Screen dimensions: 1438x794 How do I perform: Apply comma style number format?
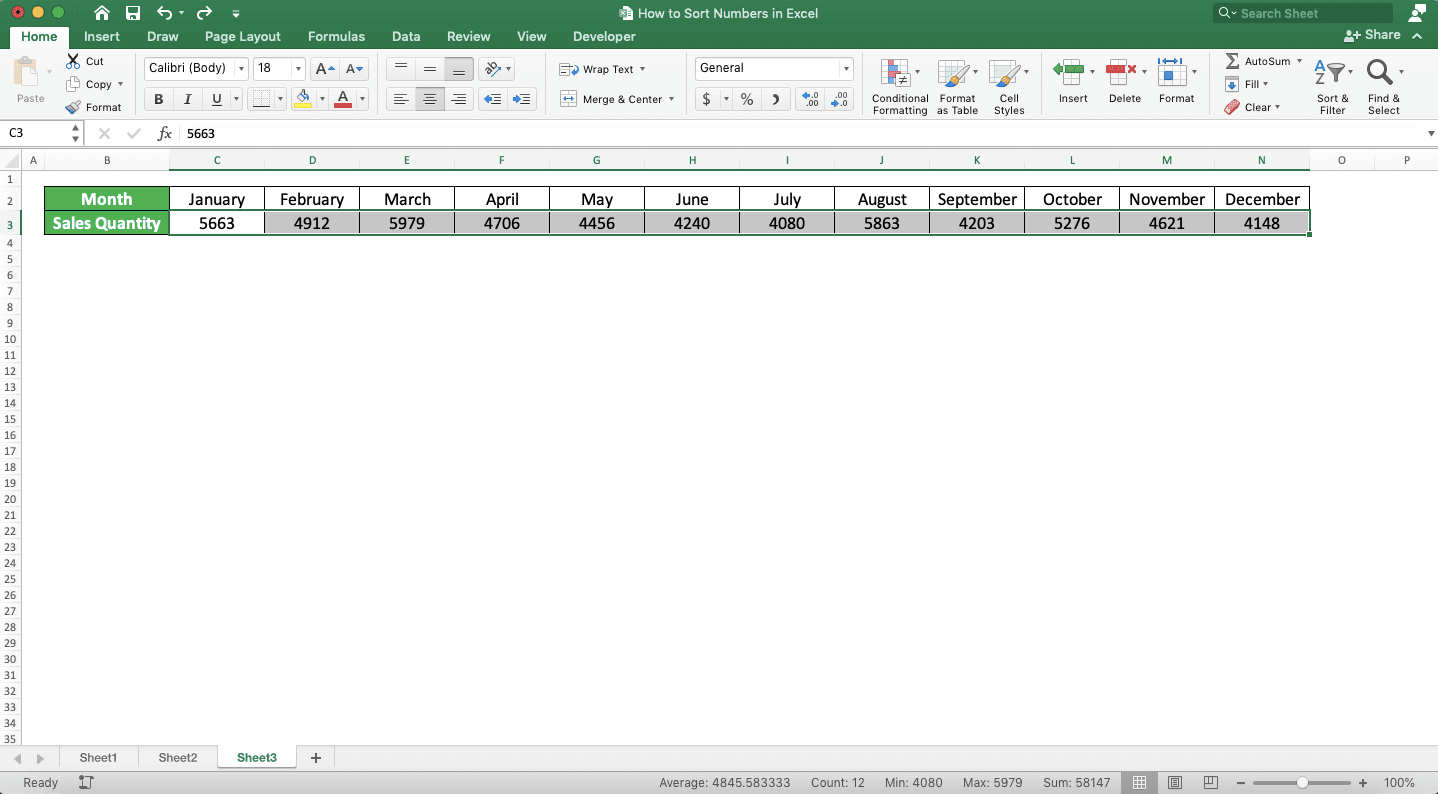[776, 99]
